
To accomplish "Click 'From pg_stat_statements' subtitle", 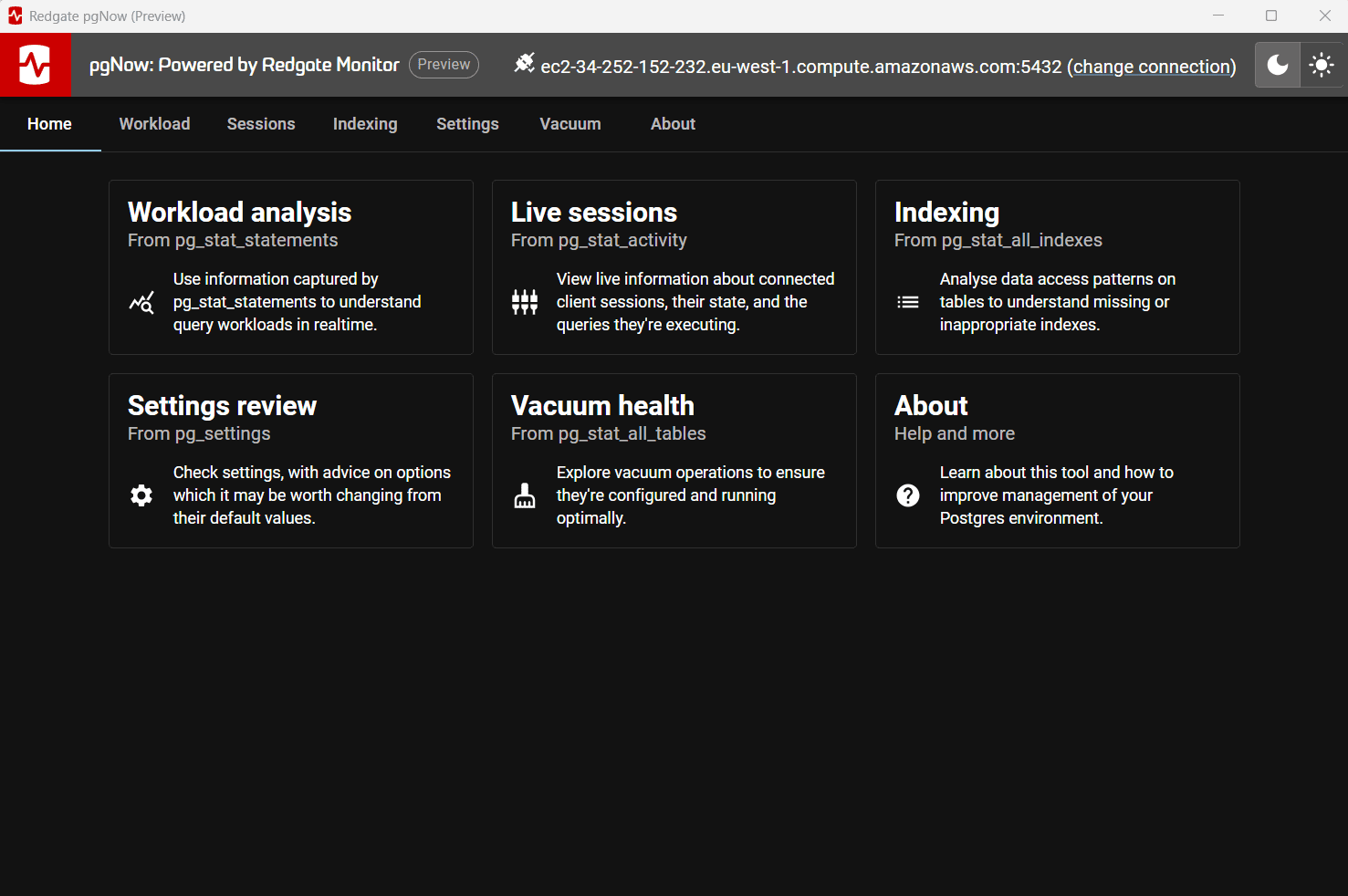I will [233, 240].
